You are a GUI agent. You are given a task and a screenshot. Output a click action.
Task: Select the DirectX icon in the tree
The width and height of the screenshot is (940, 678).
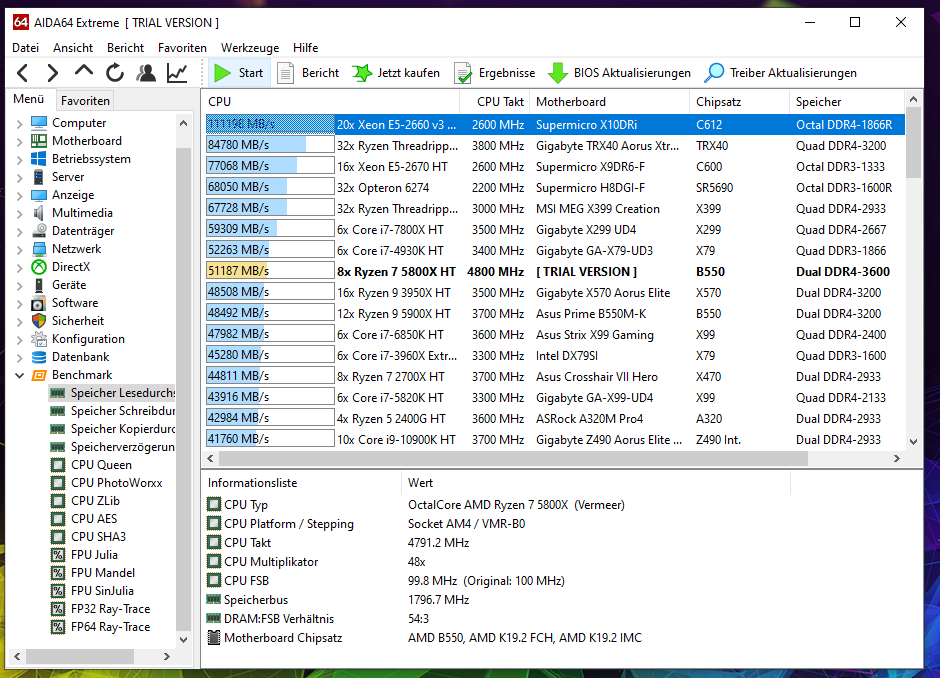point(39,267)
